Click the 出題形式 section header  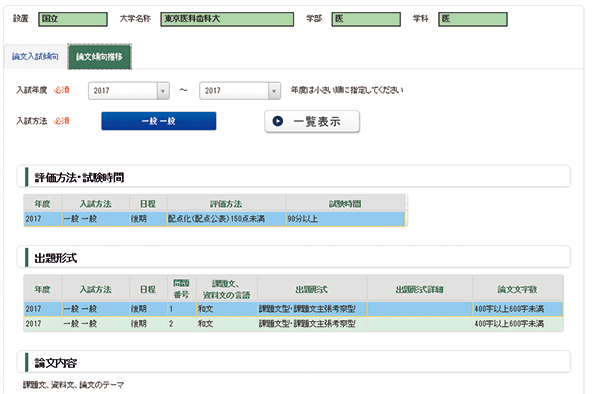pyautogui.click(x=294, y=257)
